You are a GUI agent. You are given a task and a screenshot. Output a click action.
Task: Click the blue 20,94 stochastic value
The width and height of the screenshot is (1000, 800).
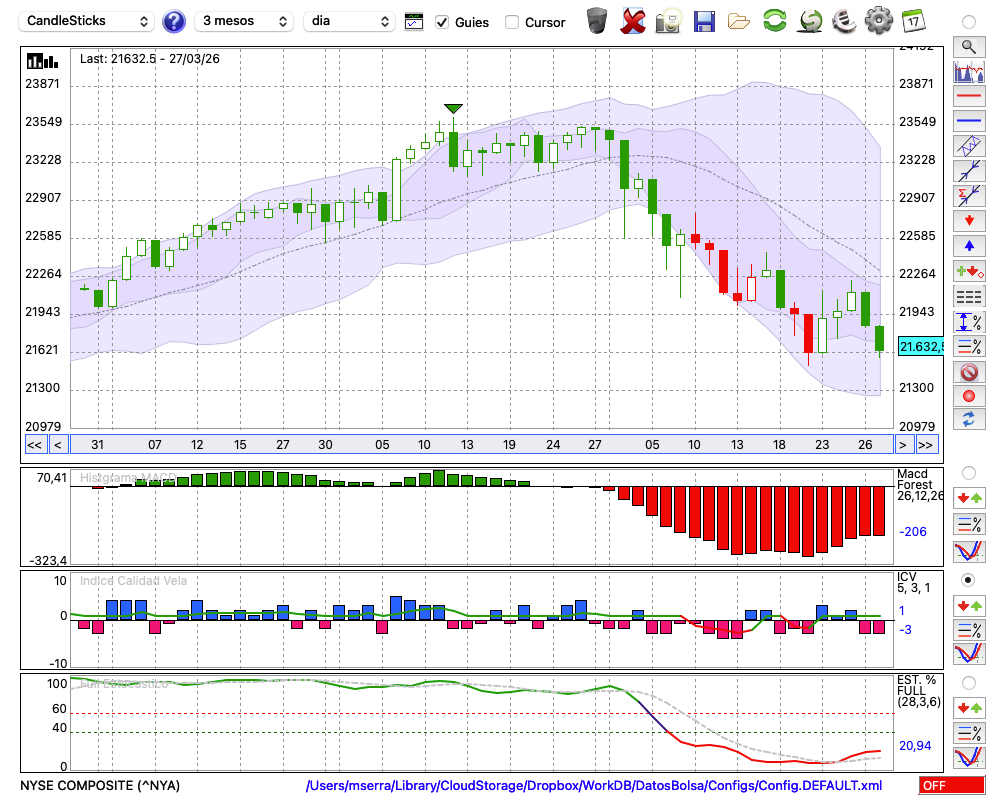[x=915, y=745]
